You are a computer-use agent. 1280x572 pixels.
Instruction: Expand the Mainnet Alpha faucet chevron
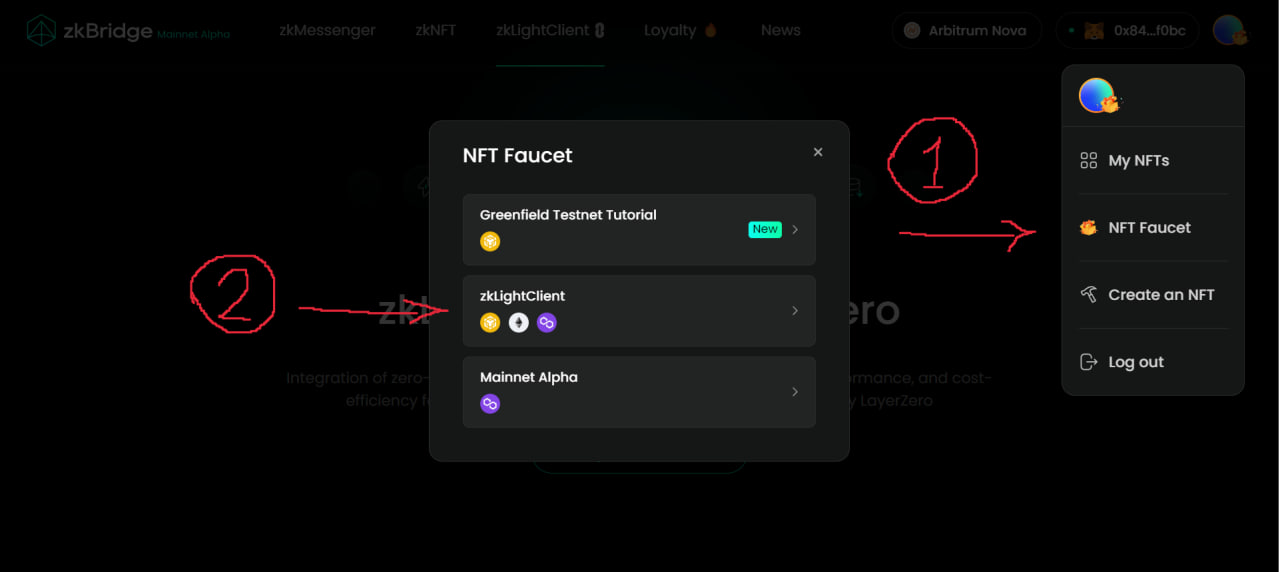(x=795, y=392)
